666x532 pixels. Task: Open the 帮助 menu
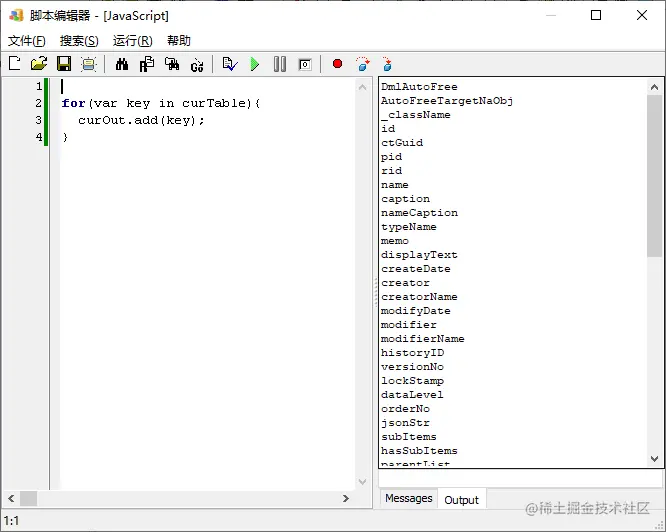point(179,41)
